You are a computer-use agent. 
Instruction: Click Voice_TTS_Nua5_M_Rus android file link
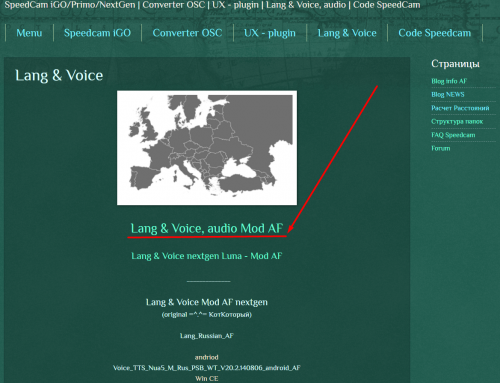[207, 368]
